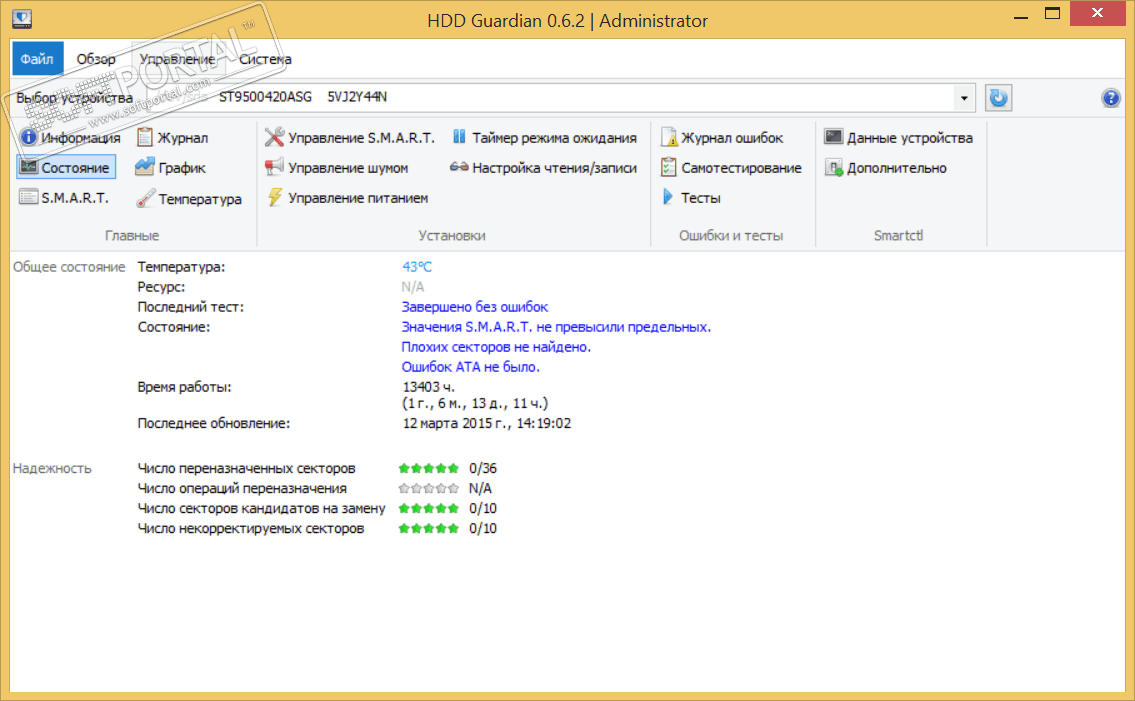Switch to the Система ribbon tab
This screenshot has width=1135, height=701.
click(x=265, y=59)
